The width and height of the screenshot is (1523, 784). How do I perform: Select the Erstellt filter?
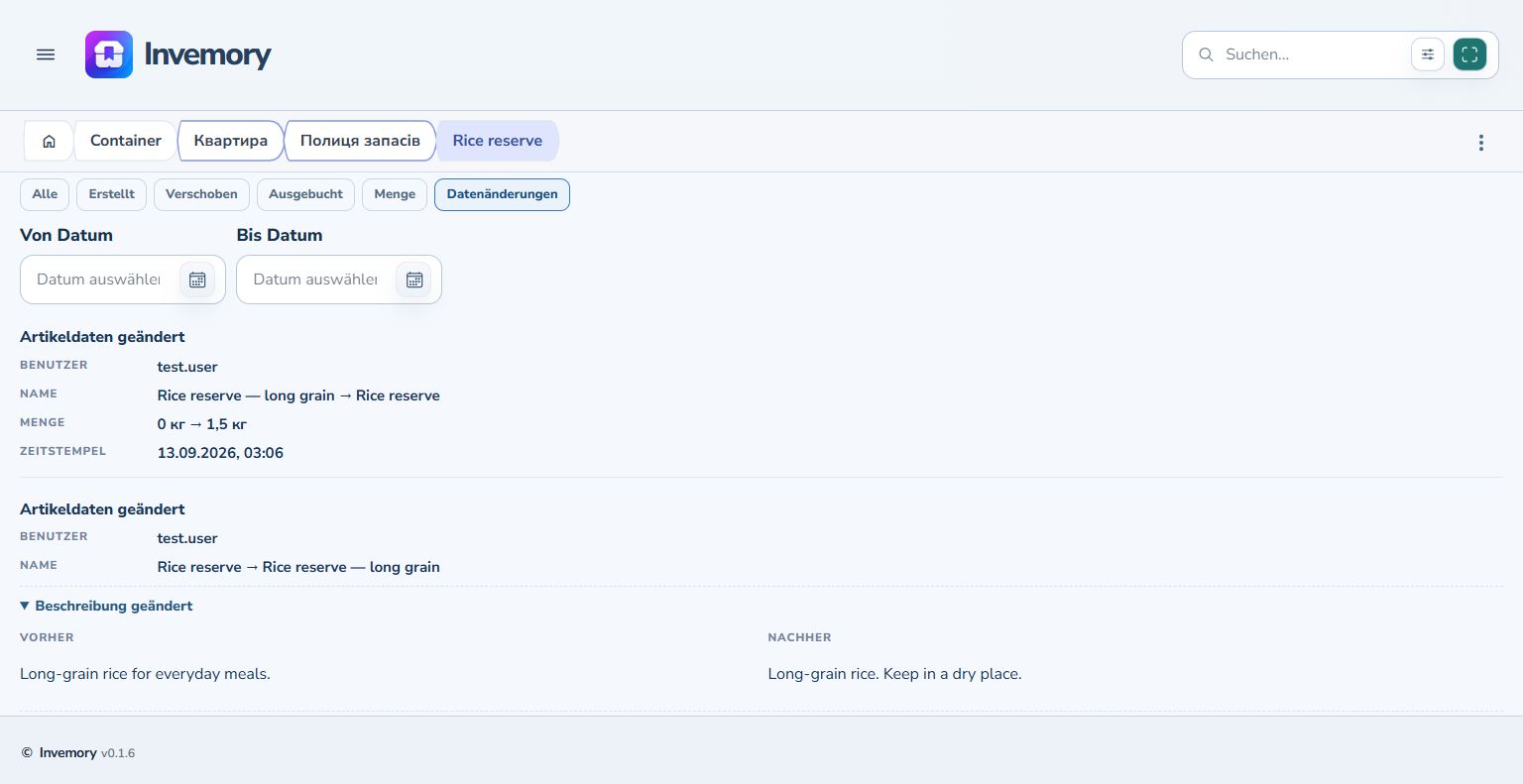112,194
